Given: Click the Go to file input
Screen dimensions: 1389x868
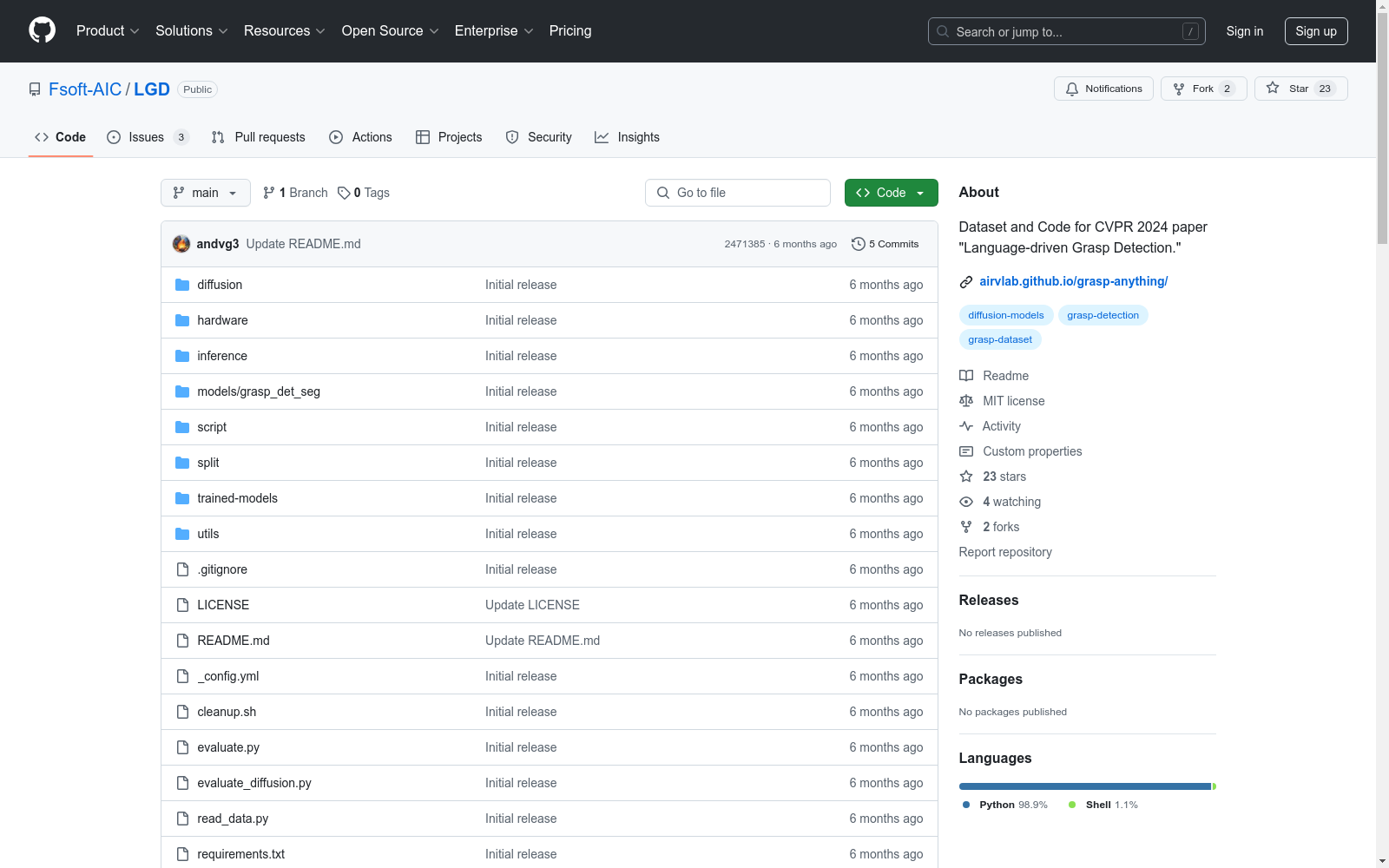Looking at the screenshot, I should (x=738, y=193).
